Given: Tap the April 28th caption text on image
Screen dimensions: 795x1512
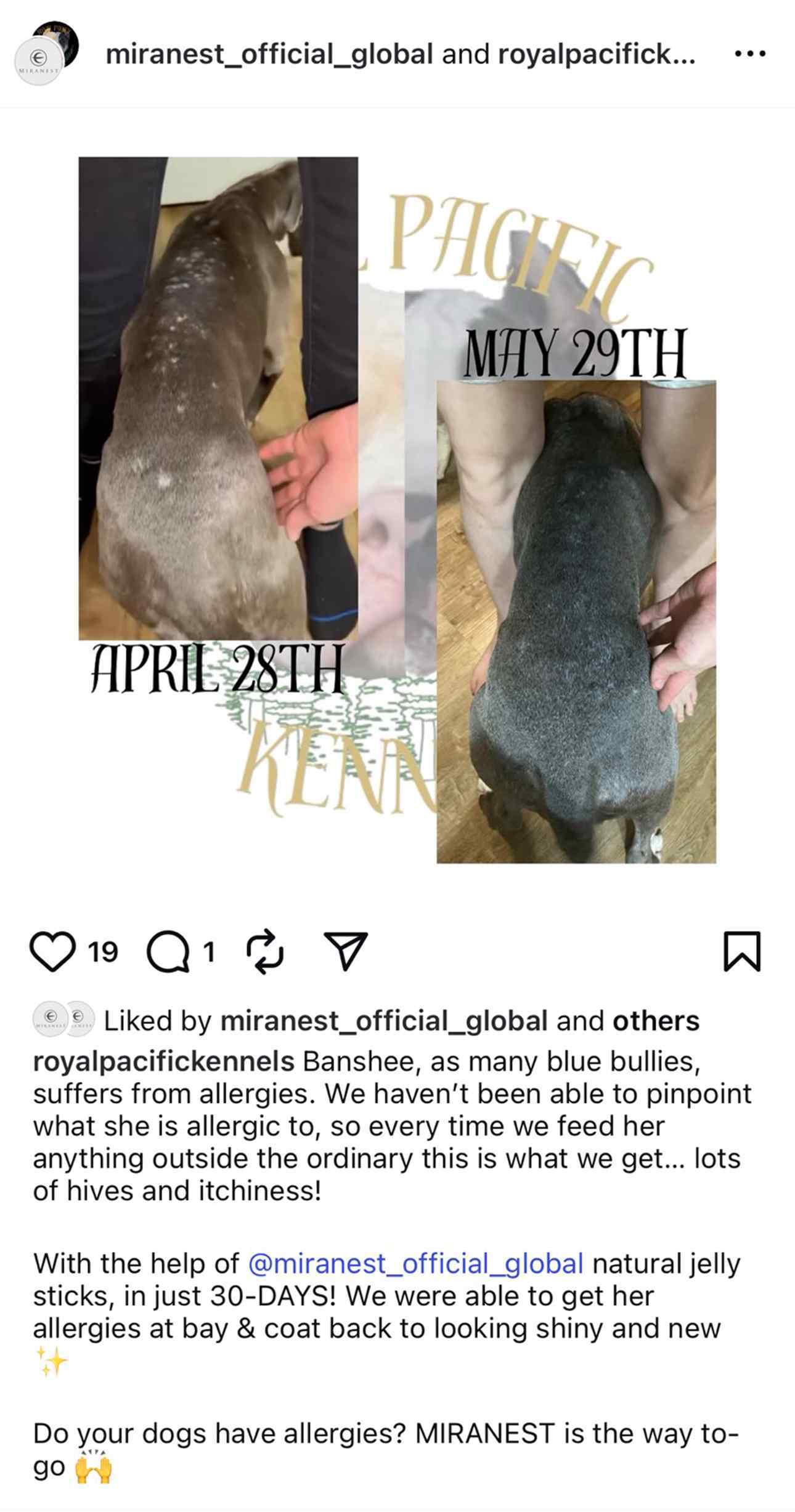Looking at the screenshot, I should [x=217, y=669].
